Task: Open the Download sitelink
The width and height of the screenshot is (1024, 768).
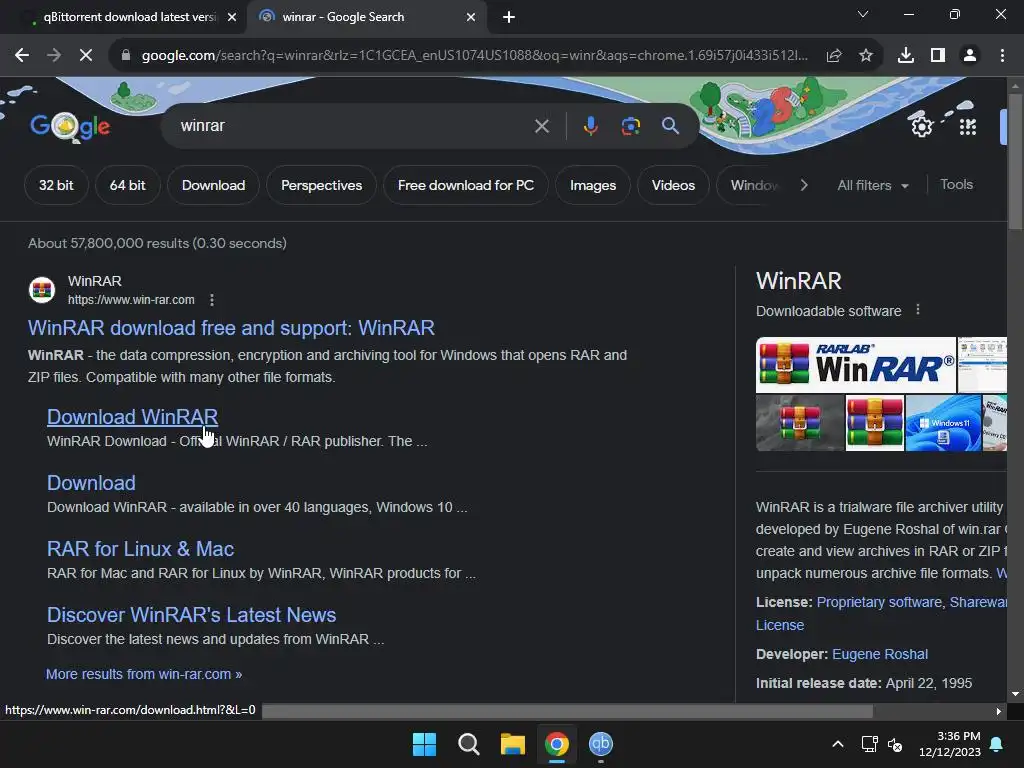Action: (91, 483)
